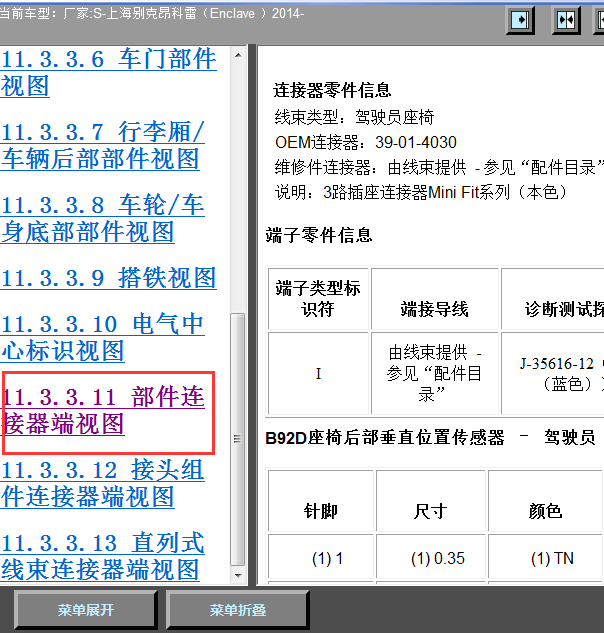This screenshot has height=633, width=604.
Task: Click the menu scrollbar down arrow
Action: (238, 576)
